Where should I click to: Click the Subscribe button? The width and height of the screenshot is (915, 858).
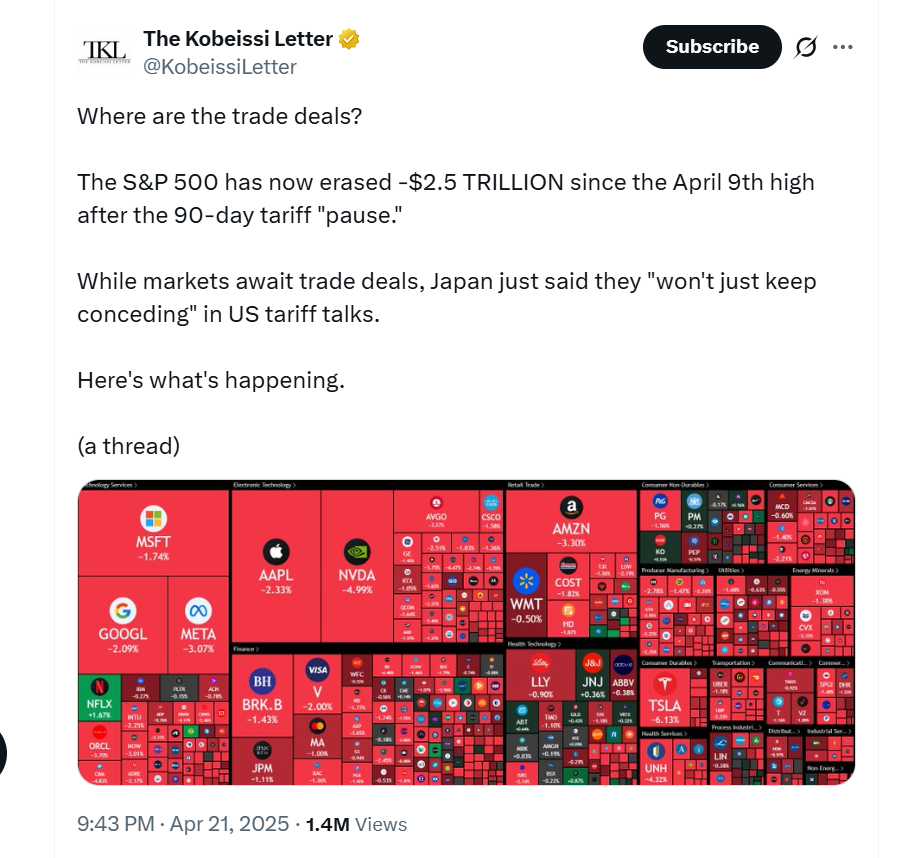point(712,47)
